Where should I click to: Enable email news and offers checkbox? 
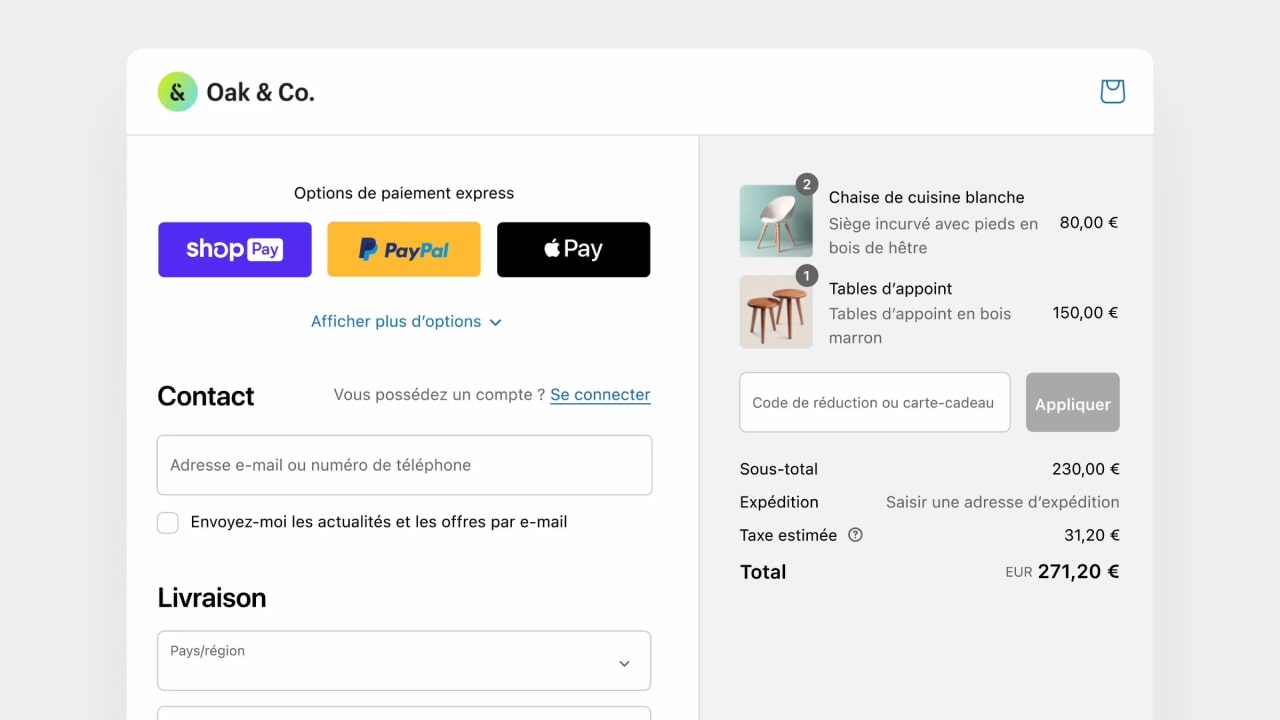pyautogui.click(x=168, y=522)
